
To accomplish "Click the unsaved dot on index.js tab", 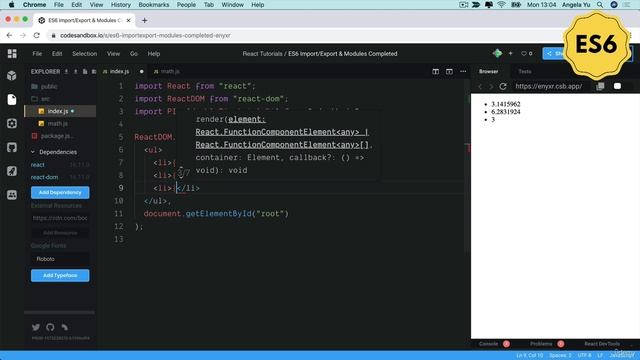I will coord(142,71).
